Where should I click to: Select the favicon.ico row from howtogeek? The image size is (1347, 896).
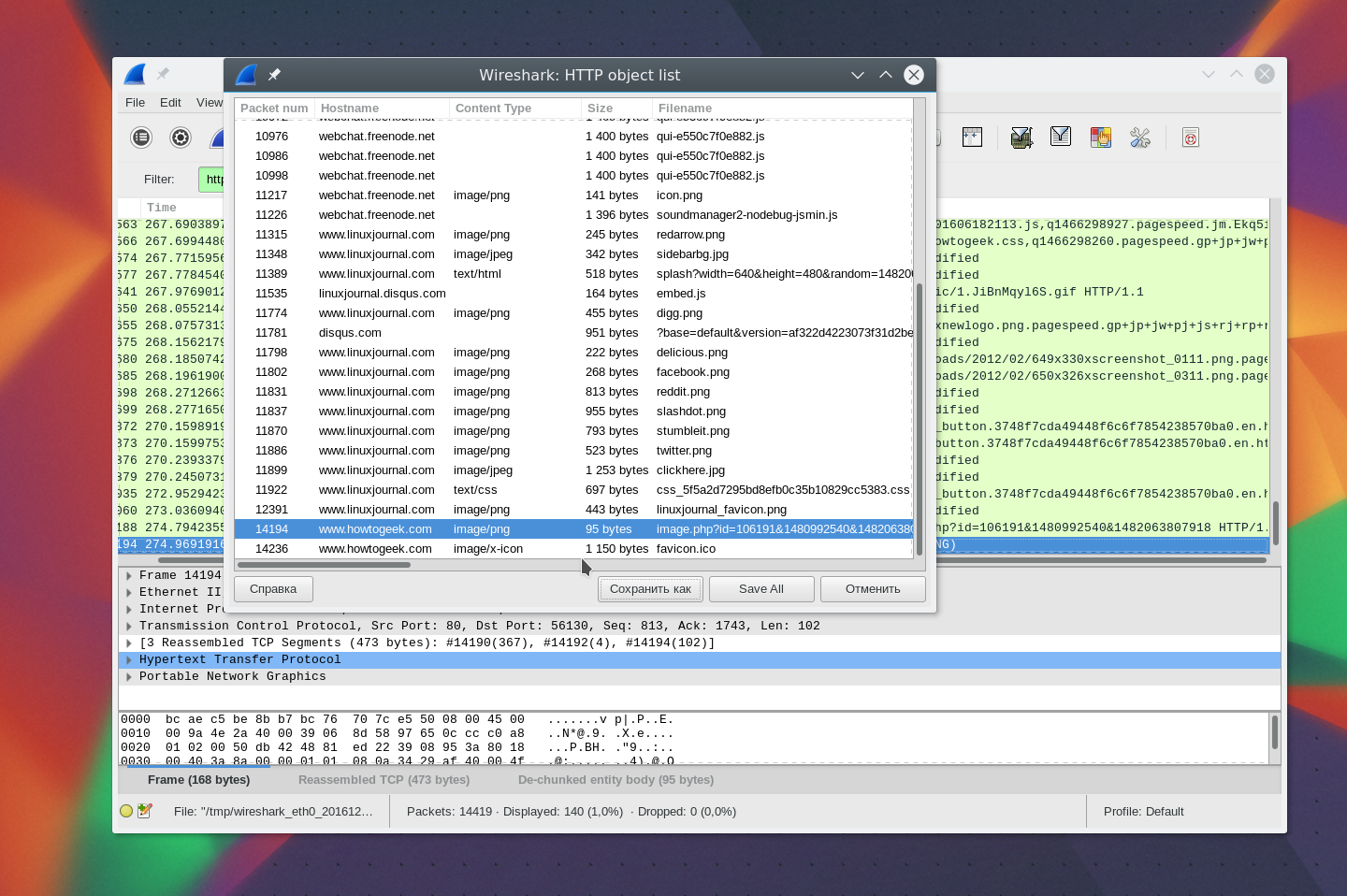(572, 549)
